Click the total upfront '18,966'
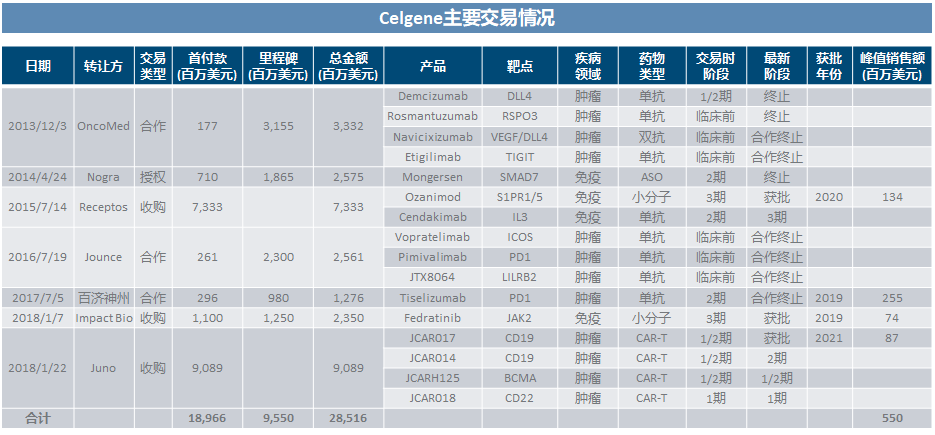 (207, 418)
